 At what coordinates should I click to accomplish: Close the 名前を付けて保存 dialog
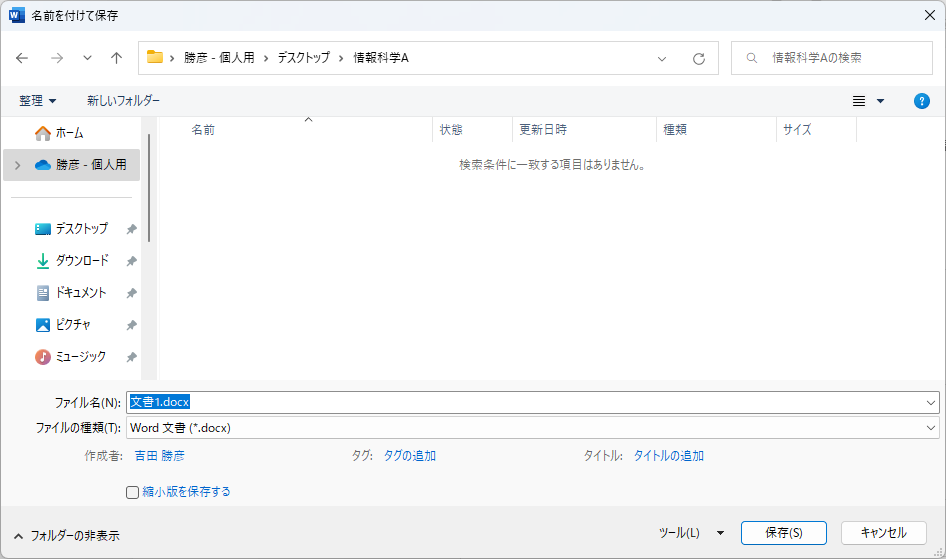click(x=930, y=15)
